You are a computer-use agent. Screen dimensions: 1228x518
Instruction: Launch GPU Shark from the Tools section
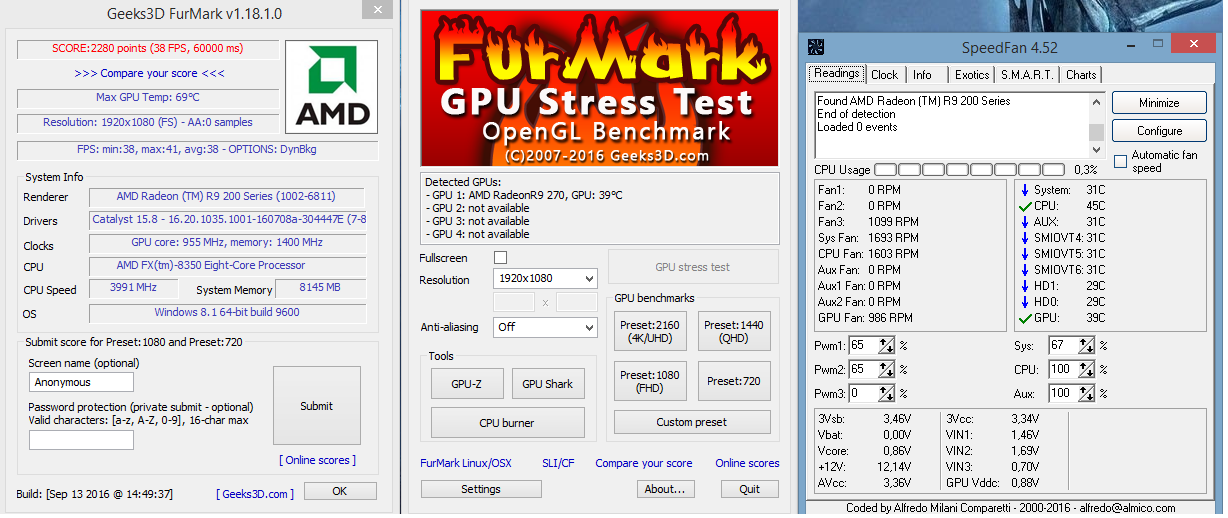[x=548, y=384]
